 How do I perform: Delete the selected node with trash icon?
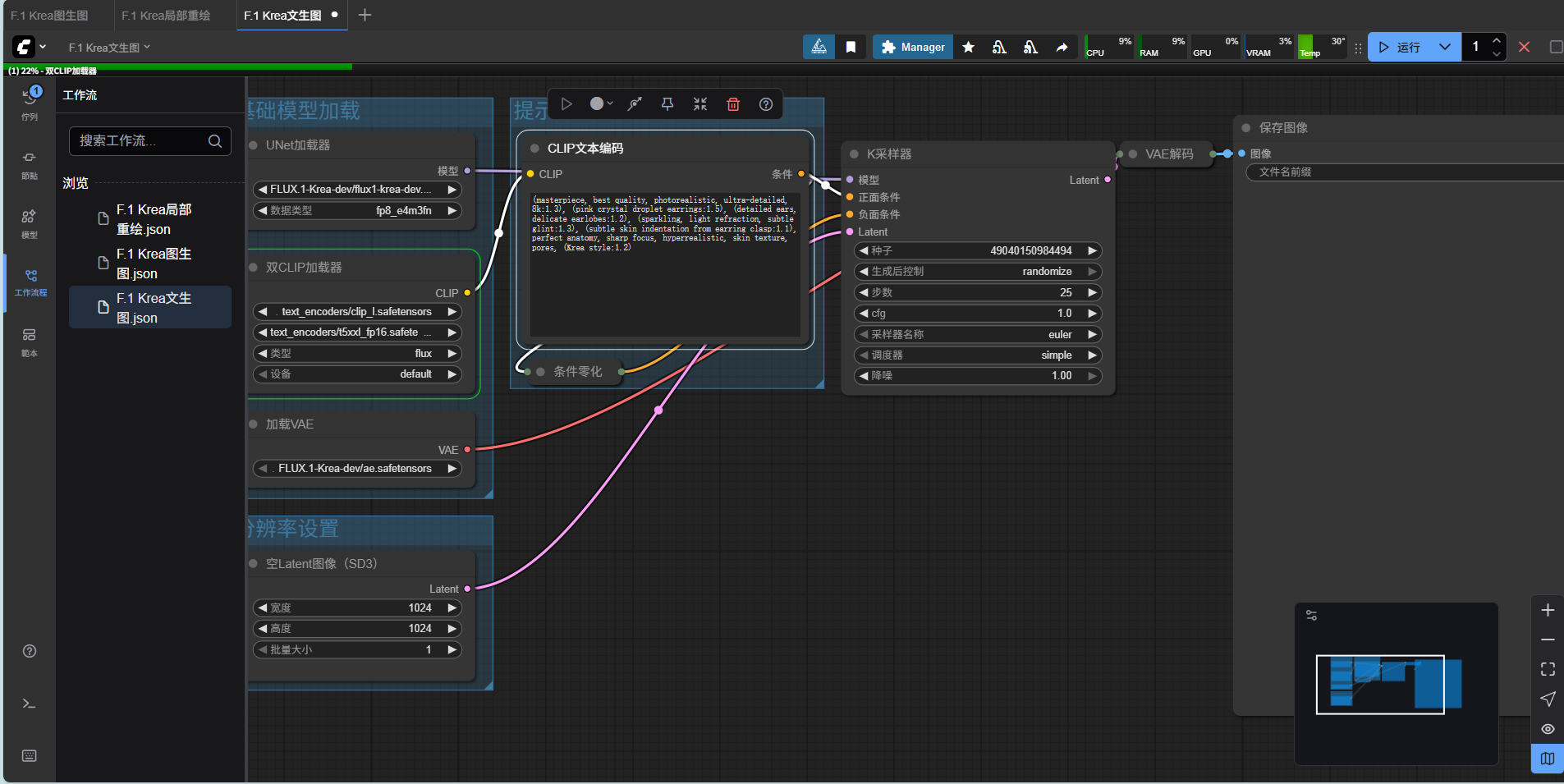pyautogui.click(x=733, y=104)
